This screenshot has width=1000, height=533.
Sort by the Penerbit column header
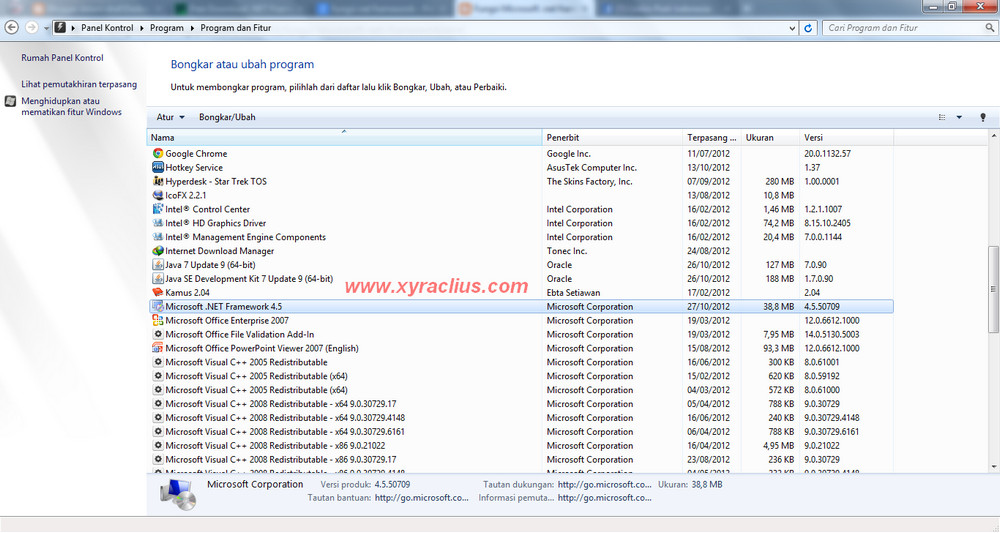point(612,138)
